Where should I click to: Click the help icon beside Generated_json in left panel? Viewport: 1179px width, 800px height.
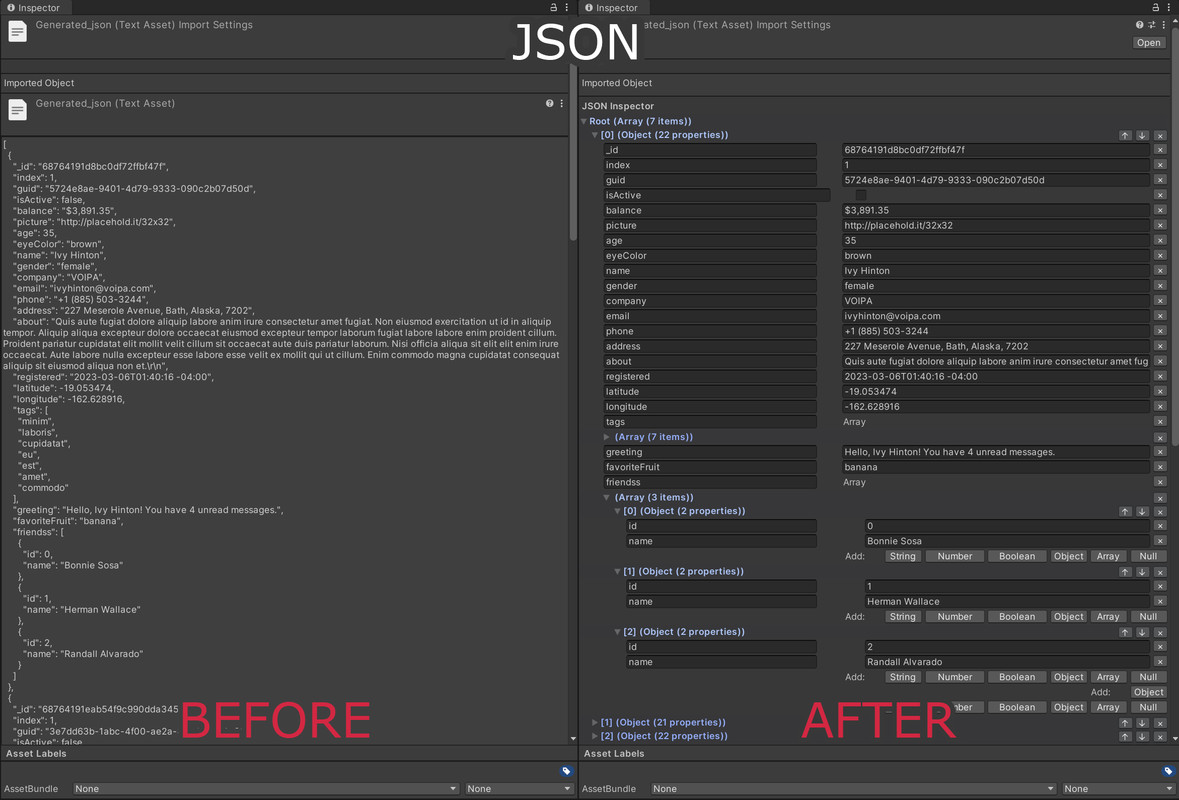tap(548, 103)
